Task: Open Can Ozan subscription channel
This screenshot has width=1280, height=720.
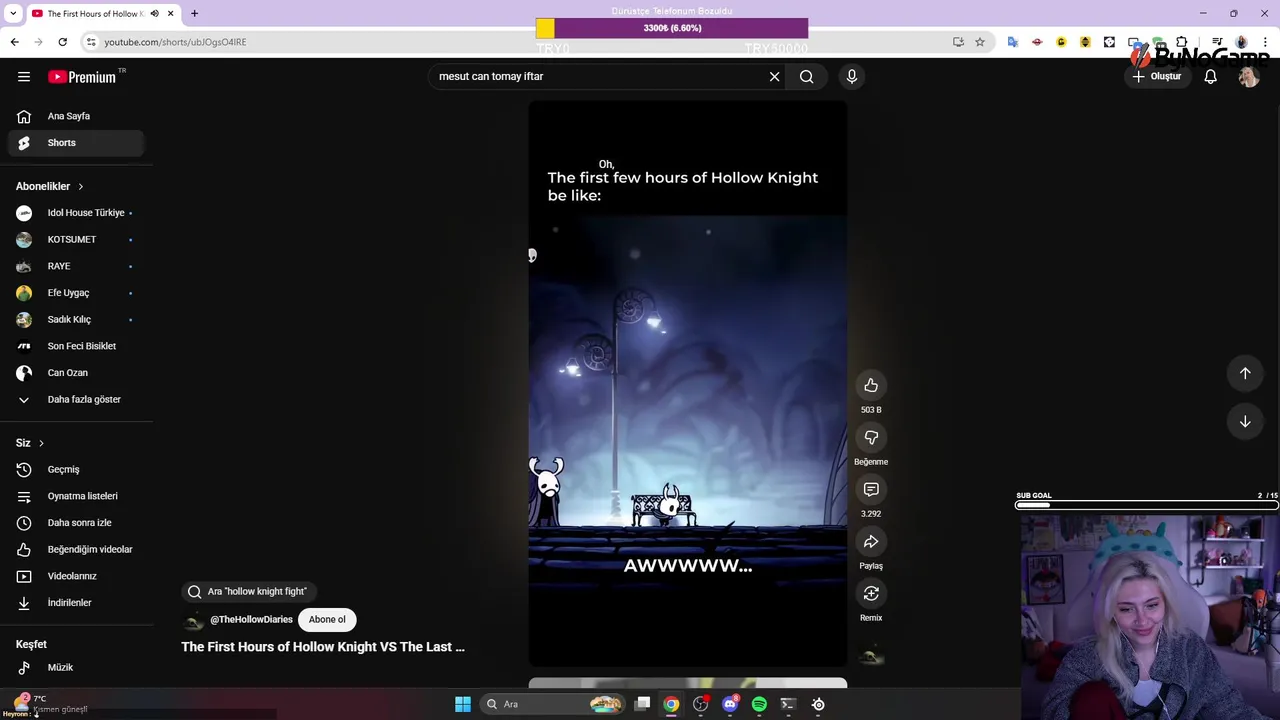Action: (76, 373)
